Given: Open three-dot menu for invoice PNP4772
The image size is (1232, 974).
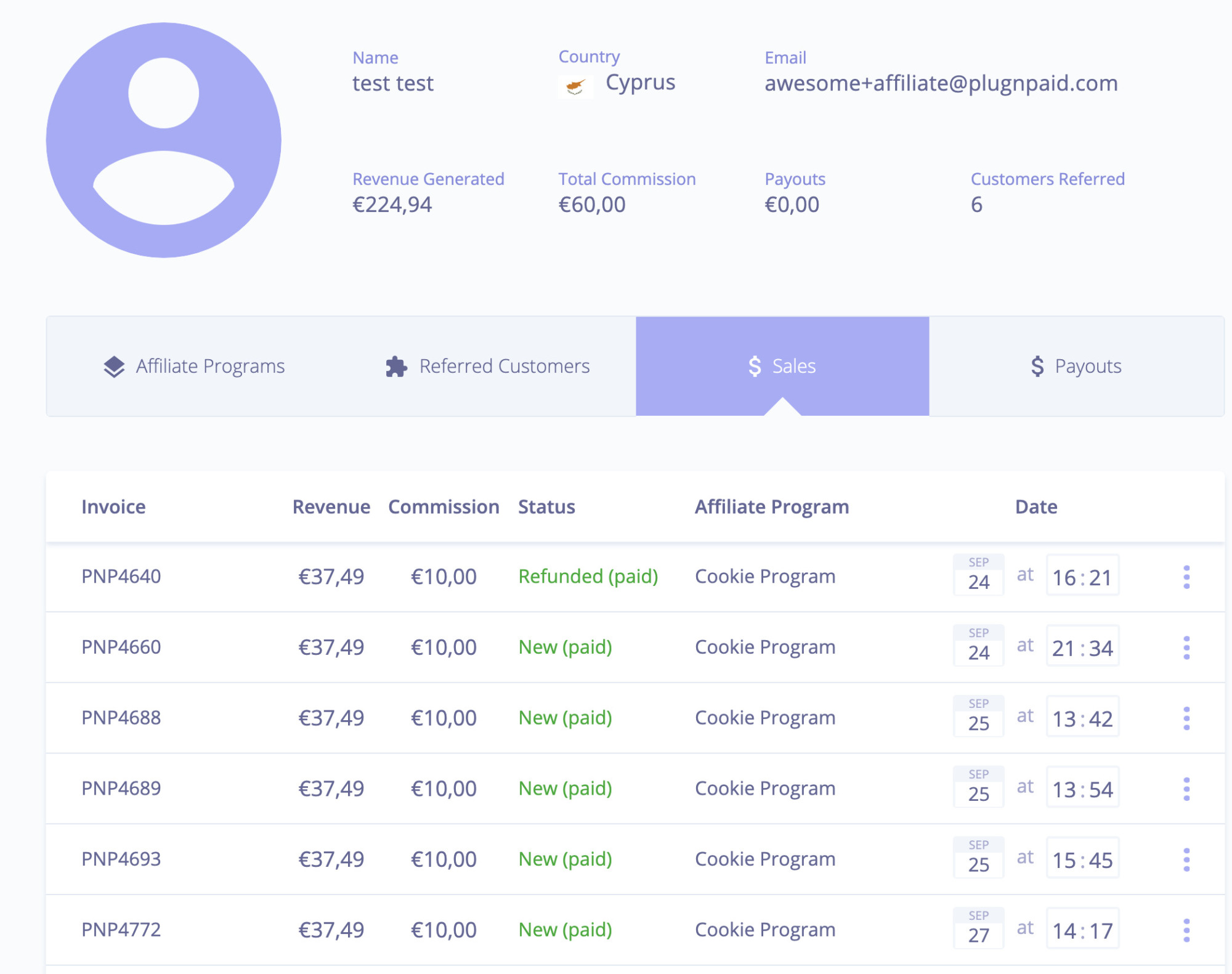Looking at the screenshot, I should pos(1186,930).
